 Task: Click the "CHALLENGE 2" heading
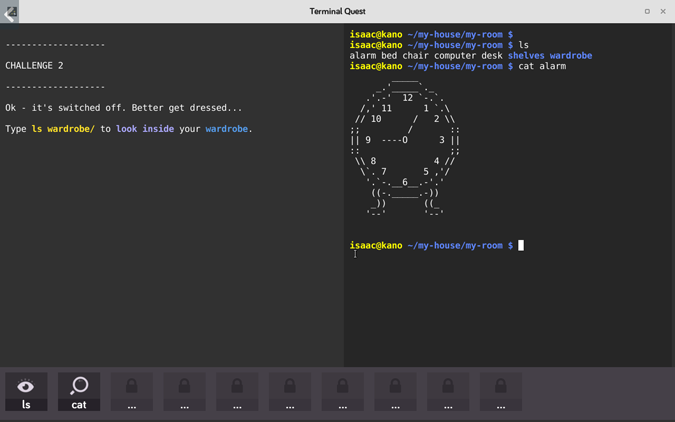coord(34,66)
